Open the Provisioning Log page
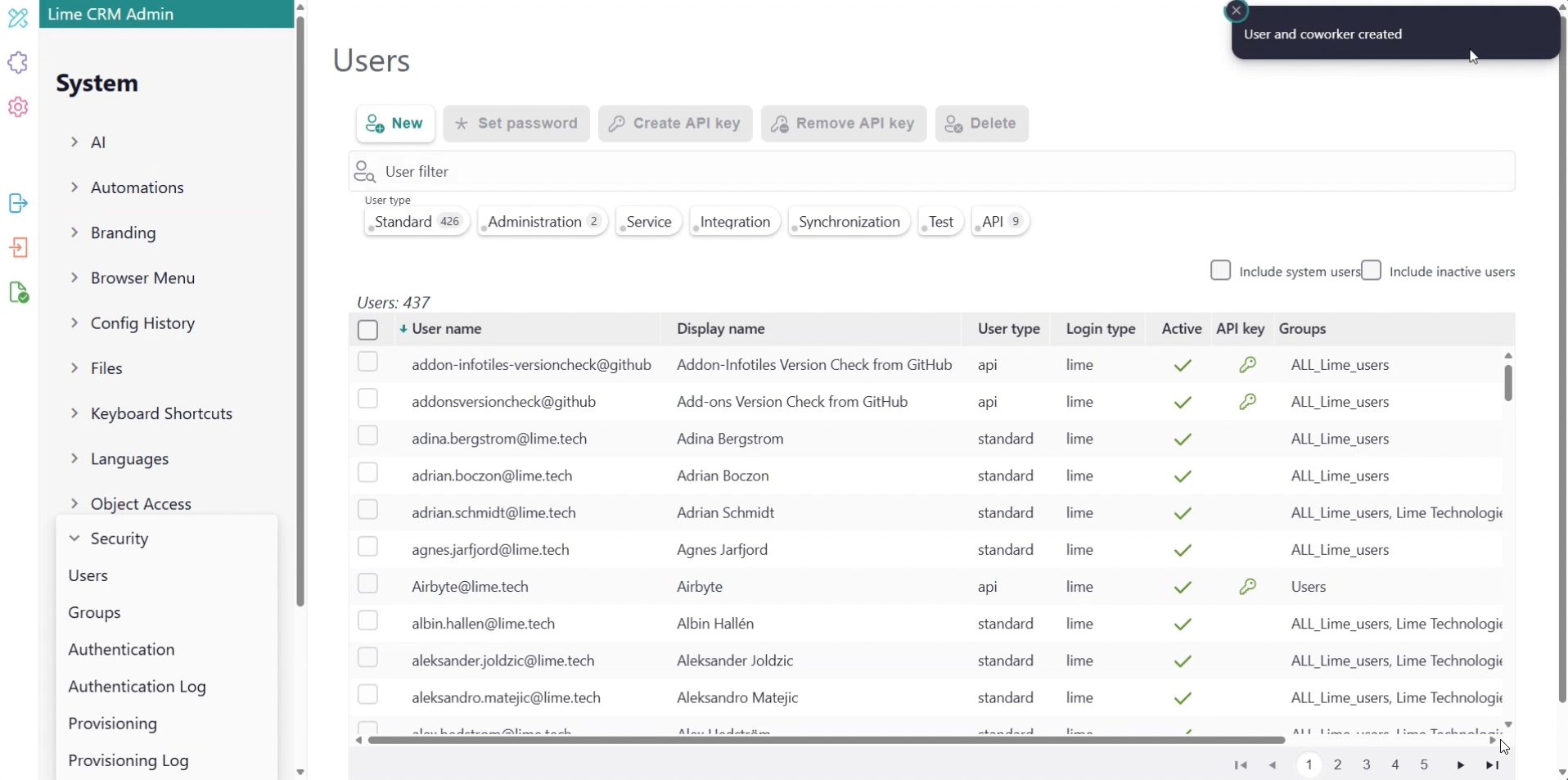The height and width of the screenshot is (780, 1568). click(128, 760)
